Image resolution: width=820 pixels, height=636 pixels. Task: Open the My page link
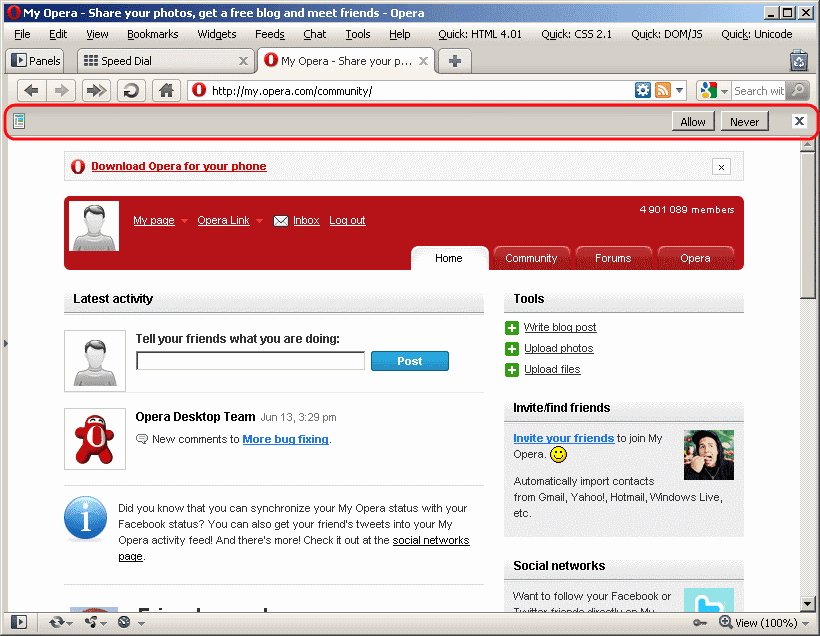tap(154, 220)
